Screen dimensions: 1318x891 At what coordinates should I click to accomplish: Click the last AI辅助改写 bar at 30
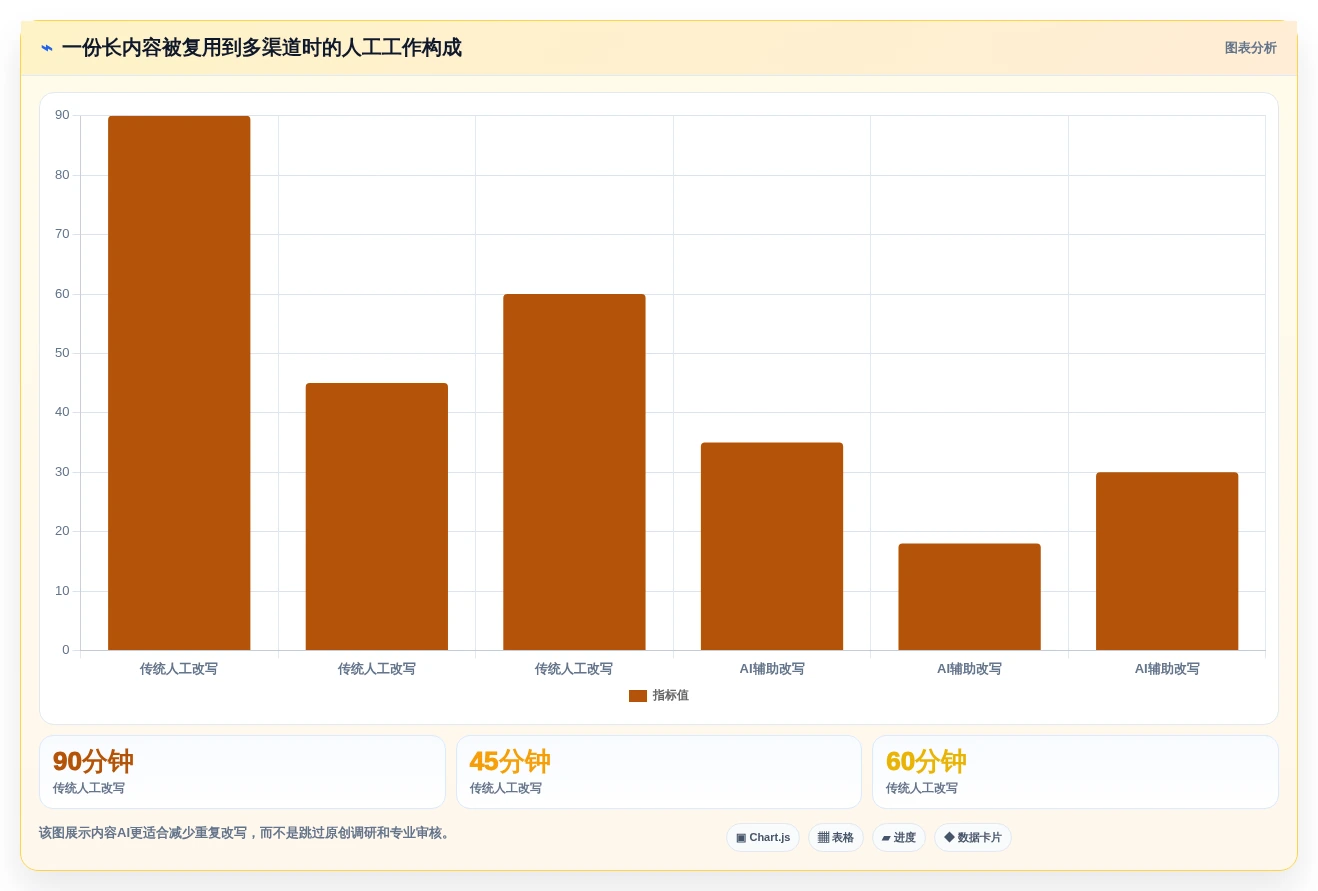tap(1167, 561)
